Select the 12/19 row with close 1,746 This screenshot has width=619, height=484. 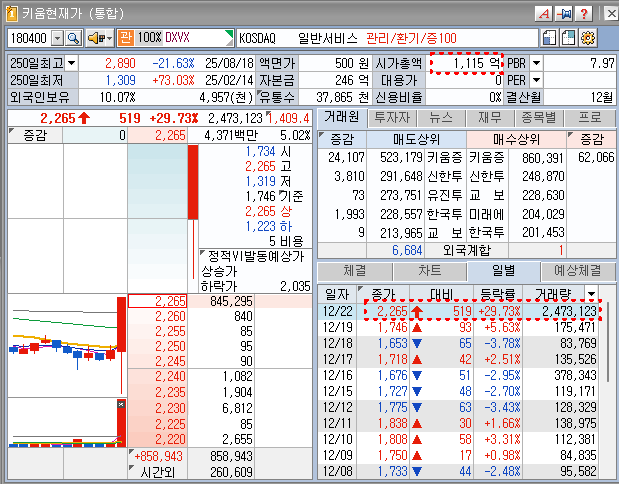(x=458, y=327)
